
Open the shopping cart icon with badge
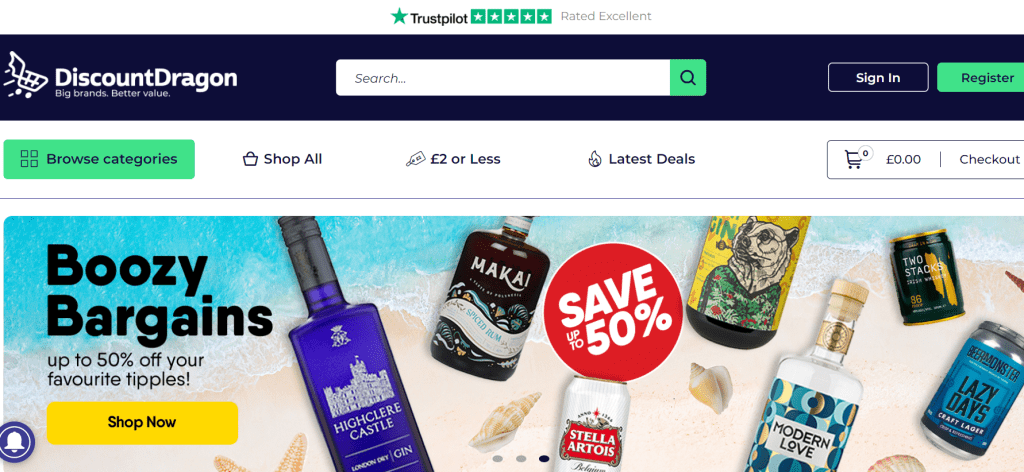[x=857, y=158]
